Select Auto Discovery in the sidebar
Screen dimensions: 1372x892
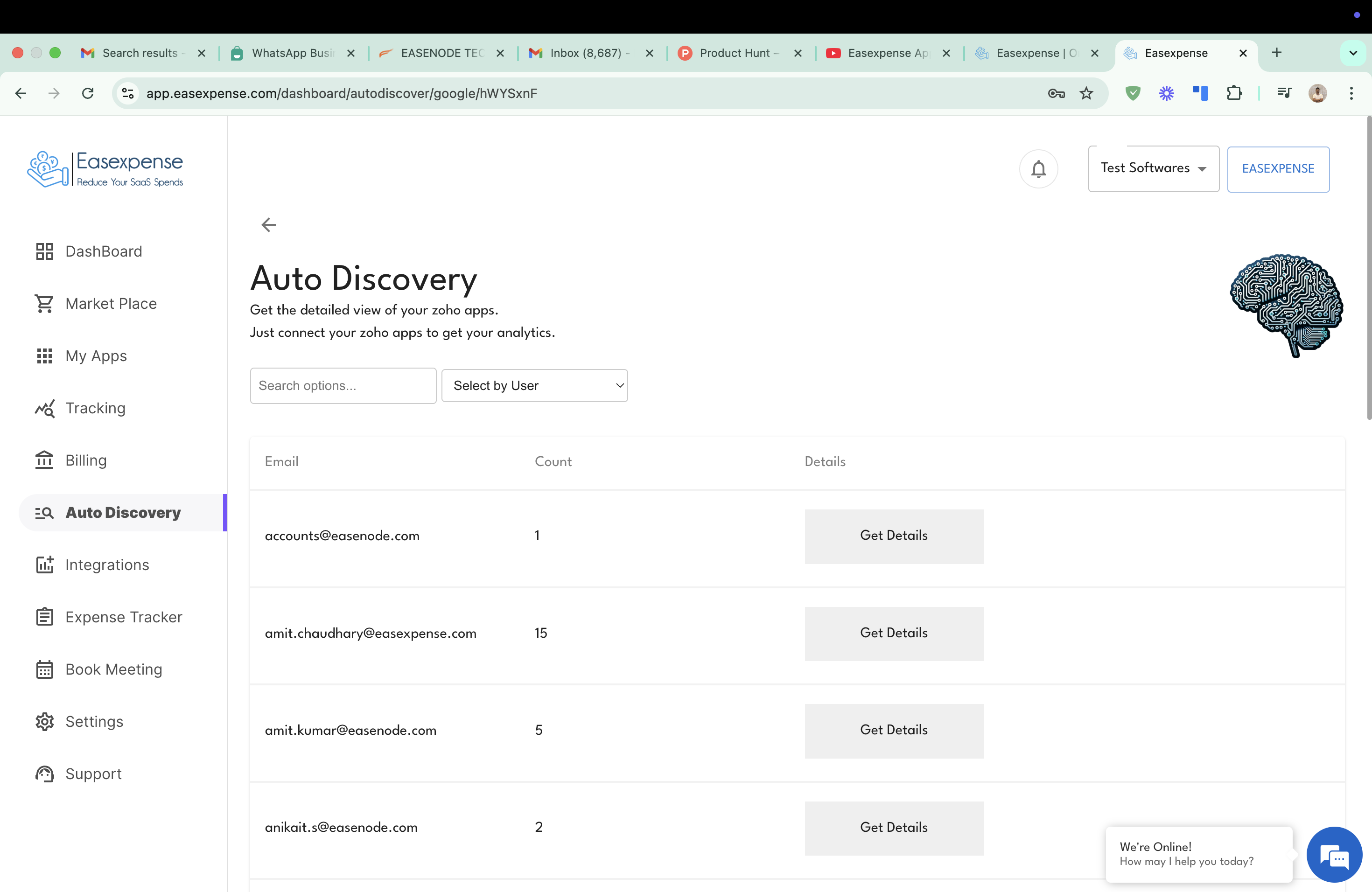click(122, 513)
